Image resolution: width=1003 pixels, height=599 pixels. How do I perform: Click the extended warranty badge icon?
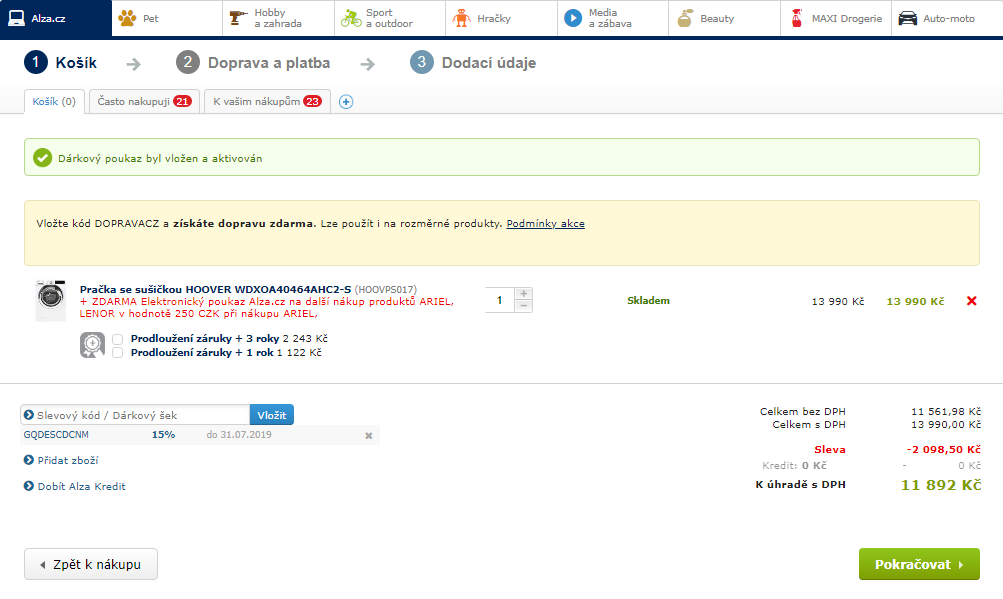point(92,345)
